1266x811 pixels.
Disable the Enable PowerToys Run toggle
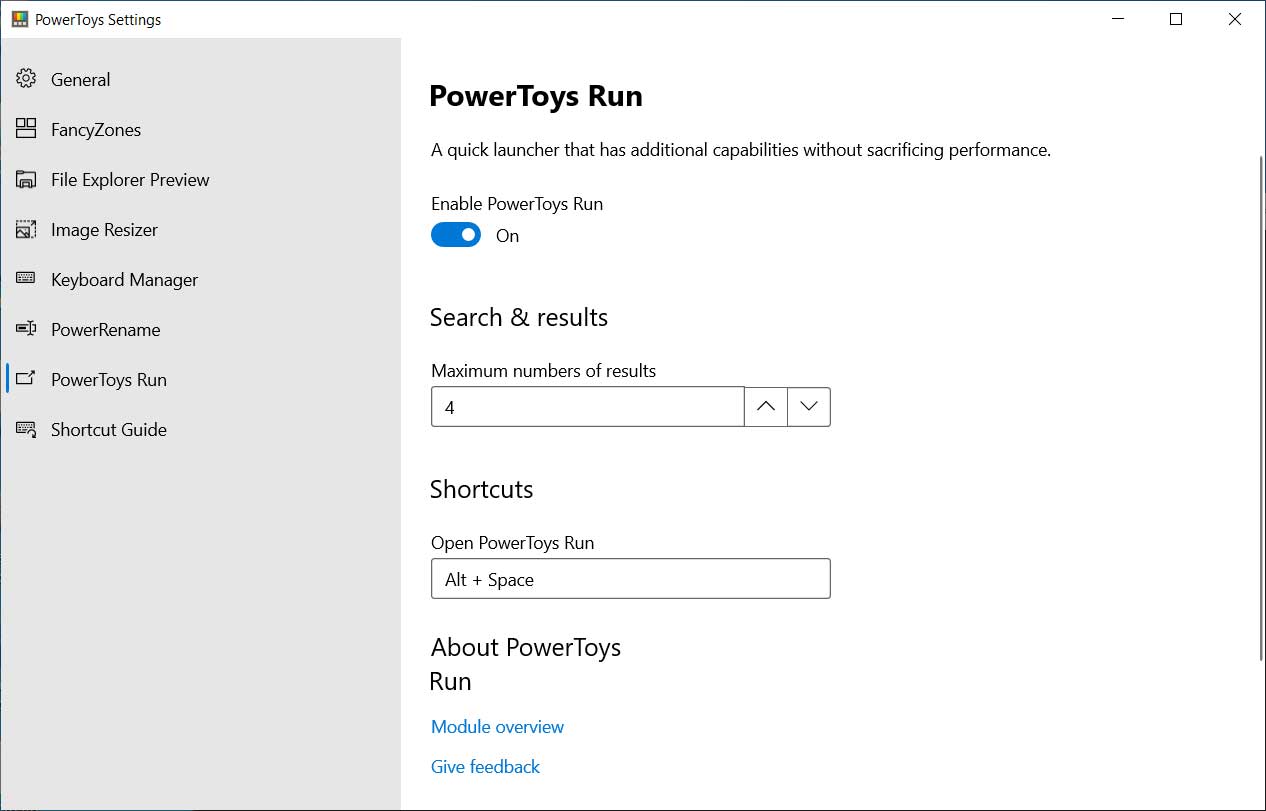coord(456,235)
